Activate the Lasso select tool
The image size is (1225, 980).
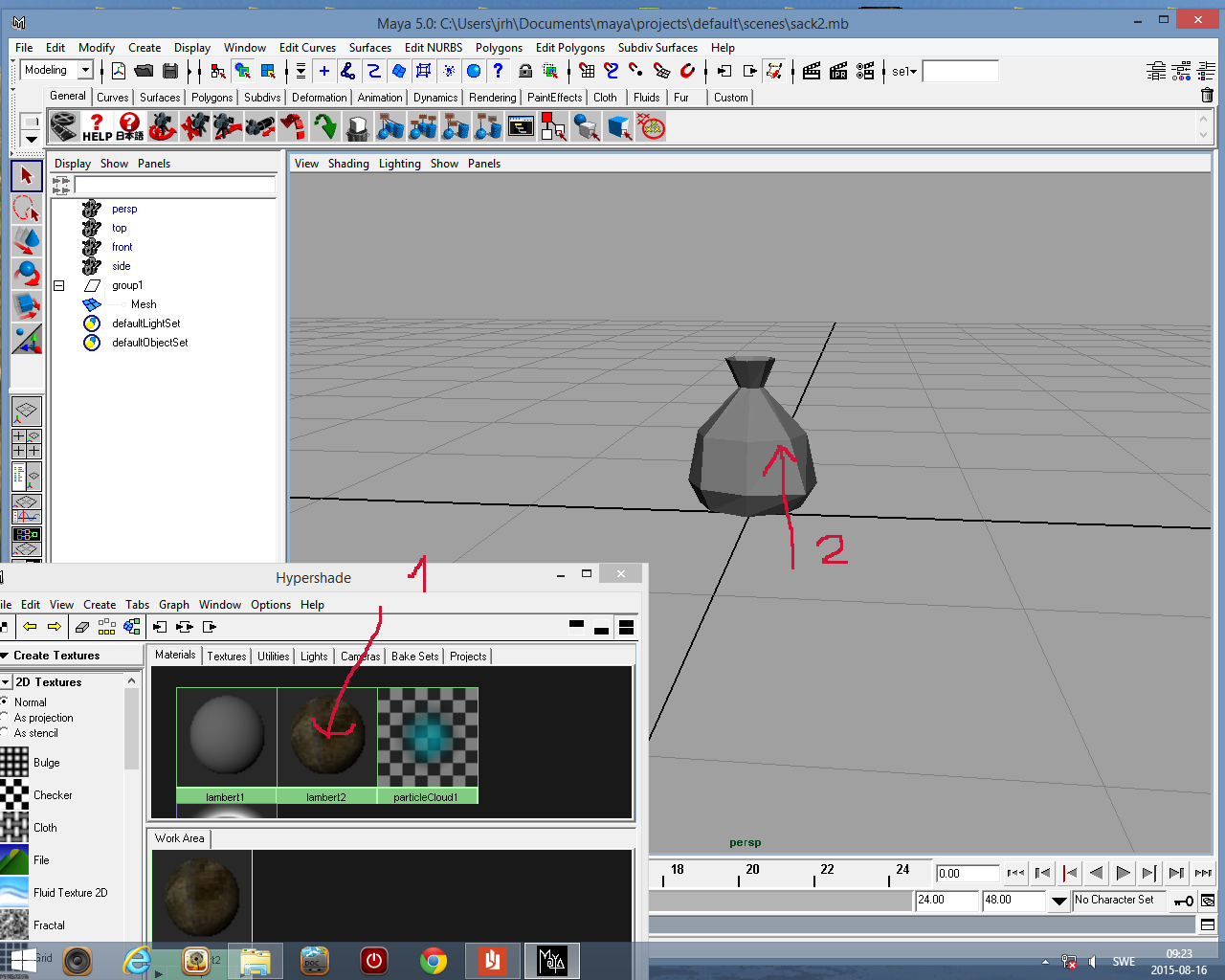pos(27,208)
